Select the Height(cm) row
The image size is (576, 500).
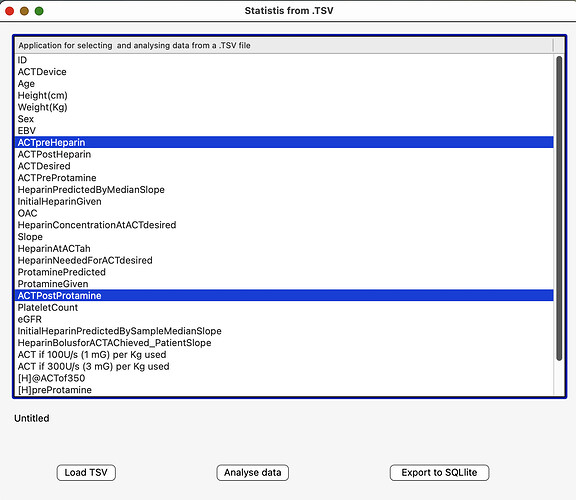coord(284,95)
